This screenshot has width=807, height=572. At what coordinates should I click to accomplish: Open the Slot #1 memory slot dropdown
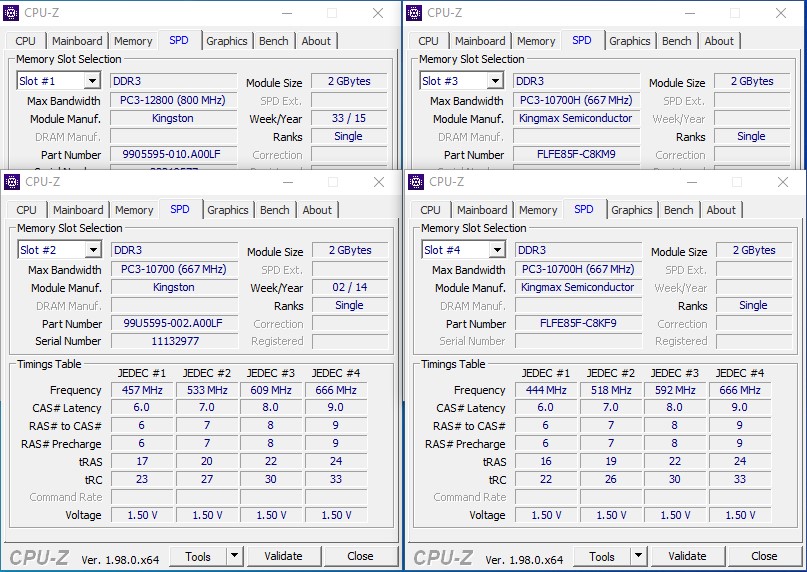point(92,81)
